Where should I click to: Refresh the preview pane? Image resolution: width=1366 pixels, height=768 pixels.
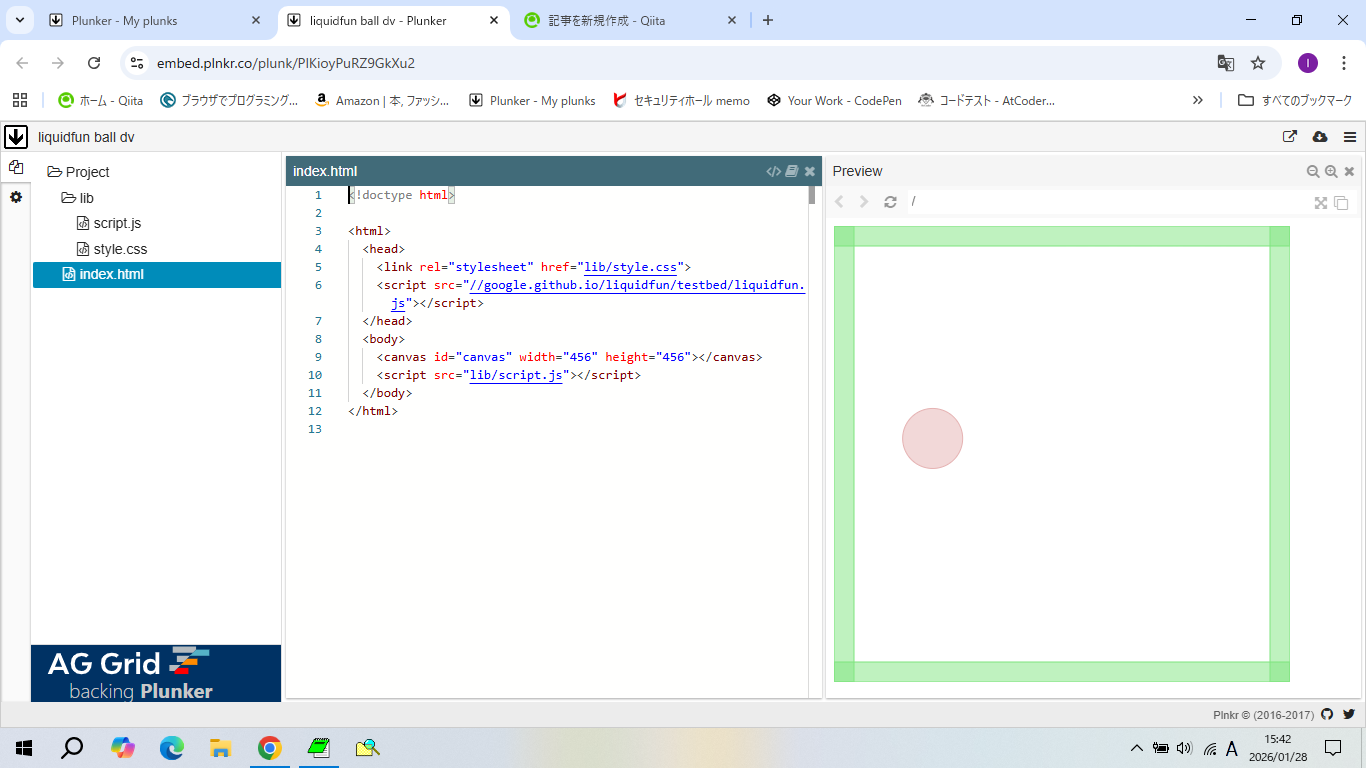coord(890,202)
